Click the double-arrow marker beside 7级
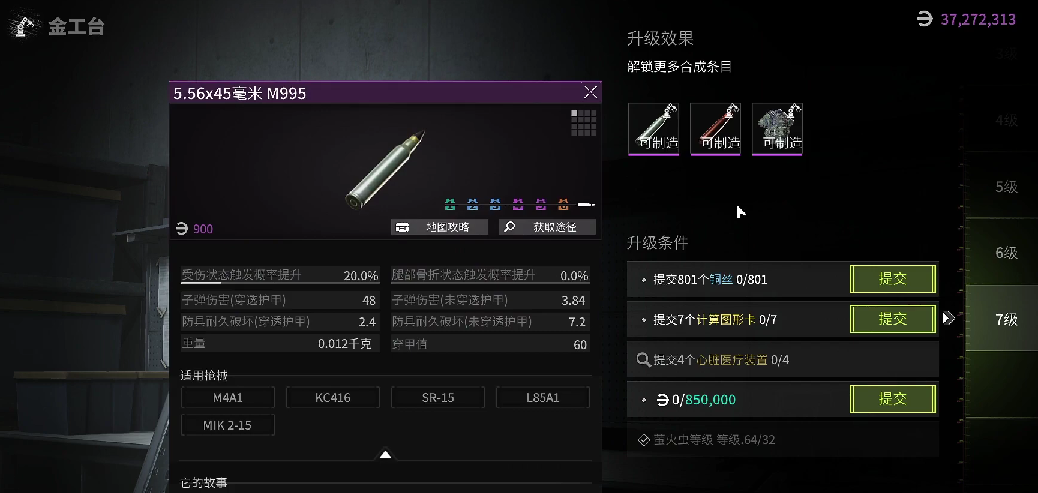This screenshot has width=1038, height=493. tap(949, 319)
